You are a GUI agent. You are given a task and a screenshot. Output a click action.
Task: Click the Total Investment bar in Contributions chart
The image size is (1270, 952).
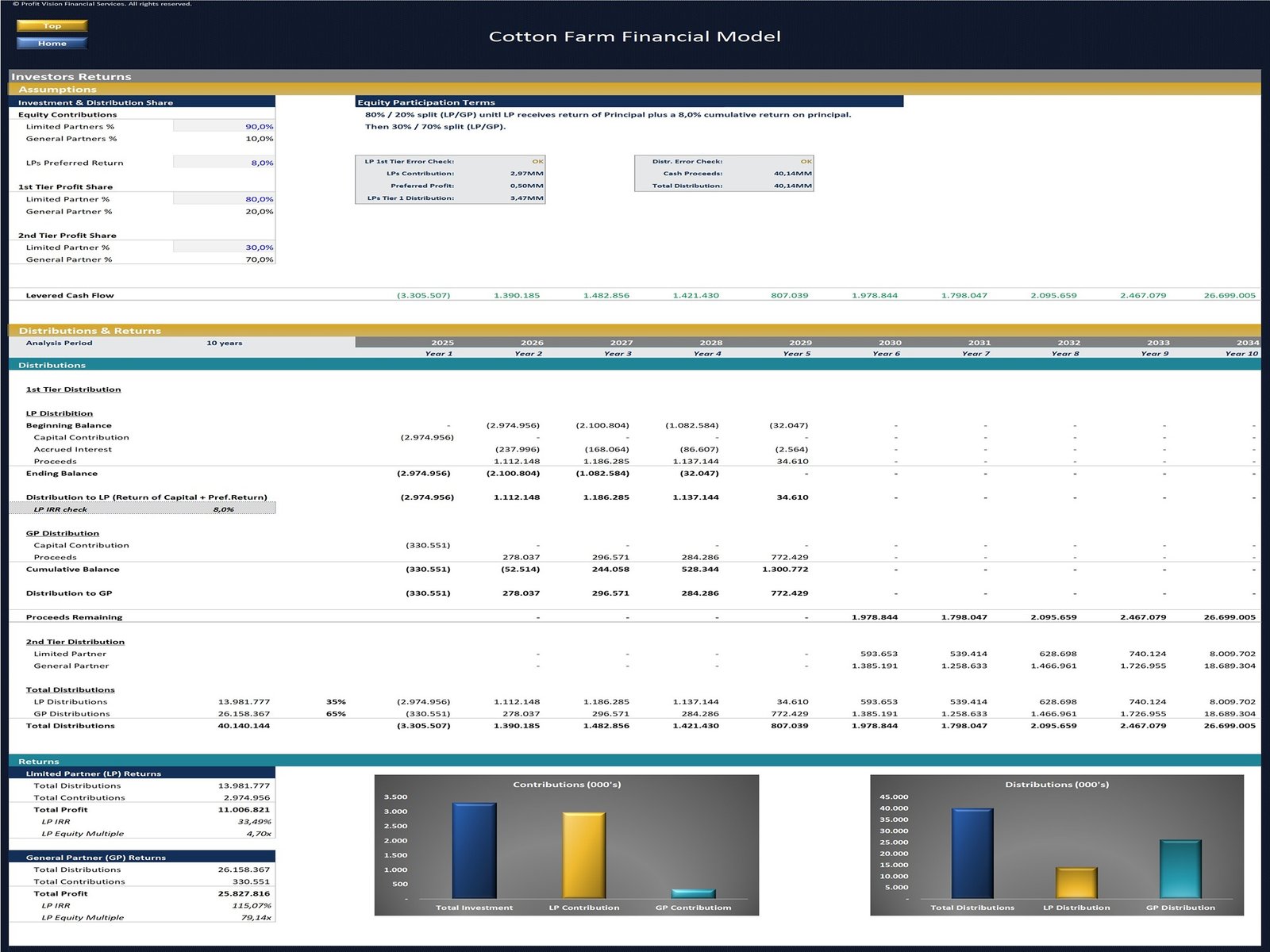tap(474, 850)
